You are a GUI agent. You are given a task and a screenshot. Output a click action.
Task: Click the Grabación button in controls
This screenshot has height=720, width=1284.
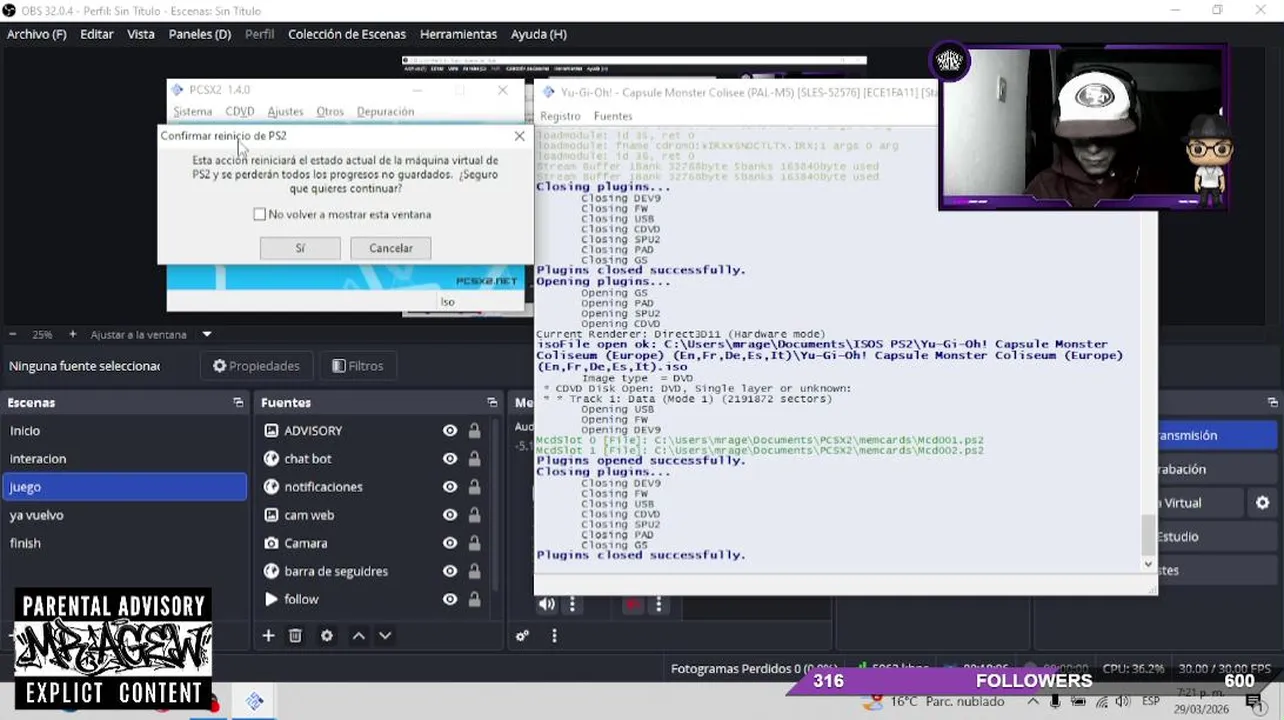click(x=1216, y=469)
